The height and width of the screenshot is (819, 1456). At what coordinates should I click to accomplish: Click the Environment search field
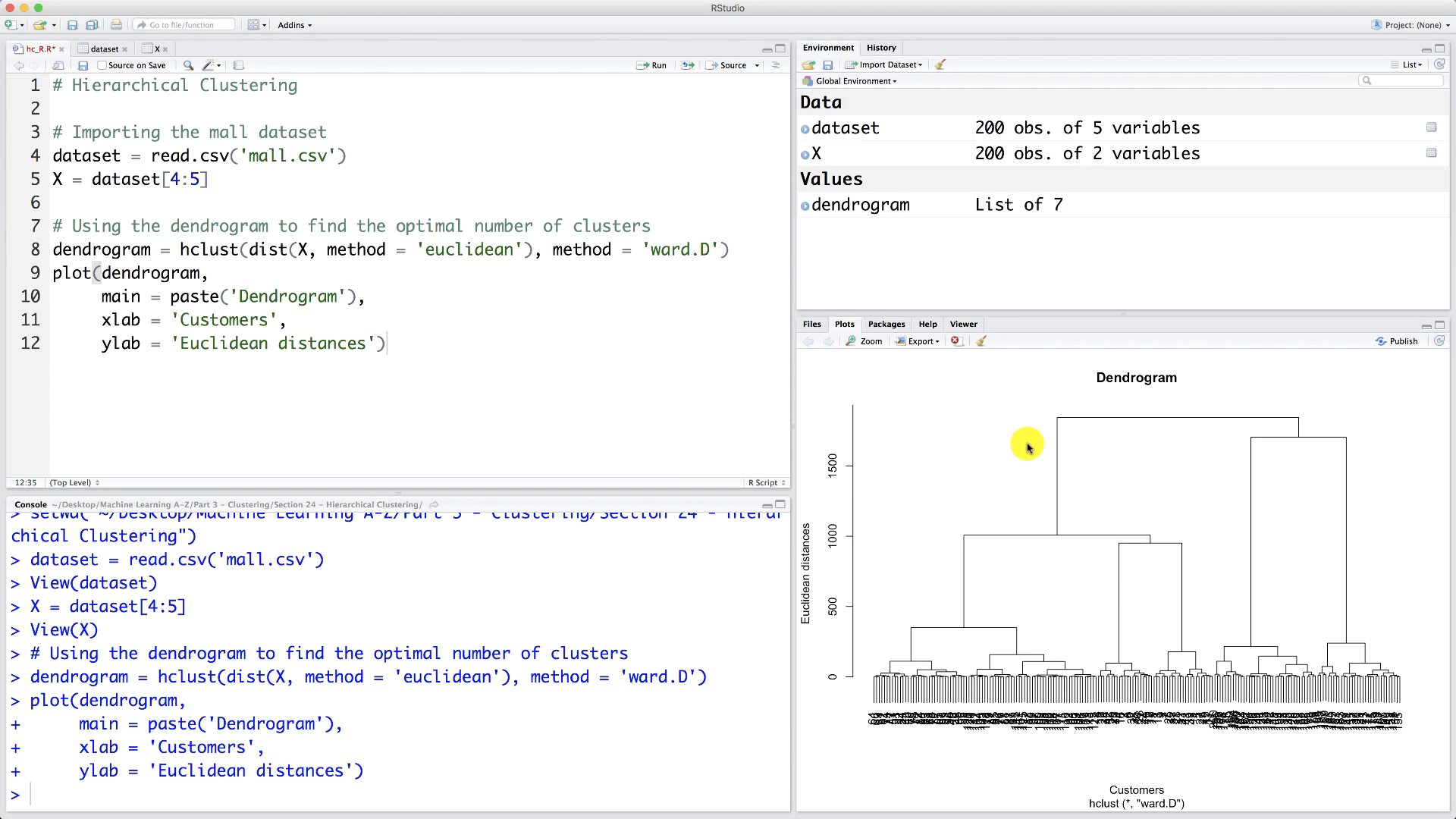pos(1401,80)
